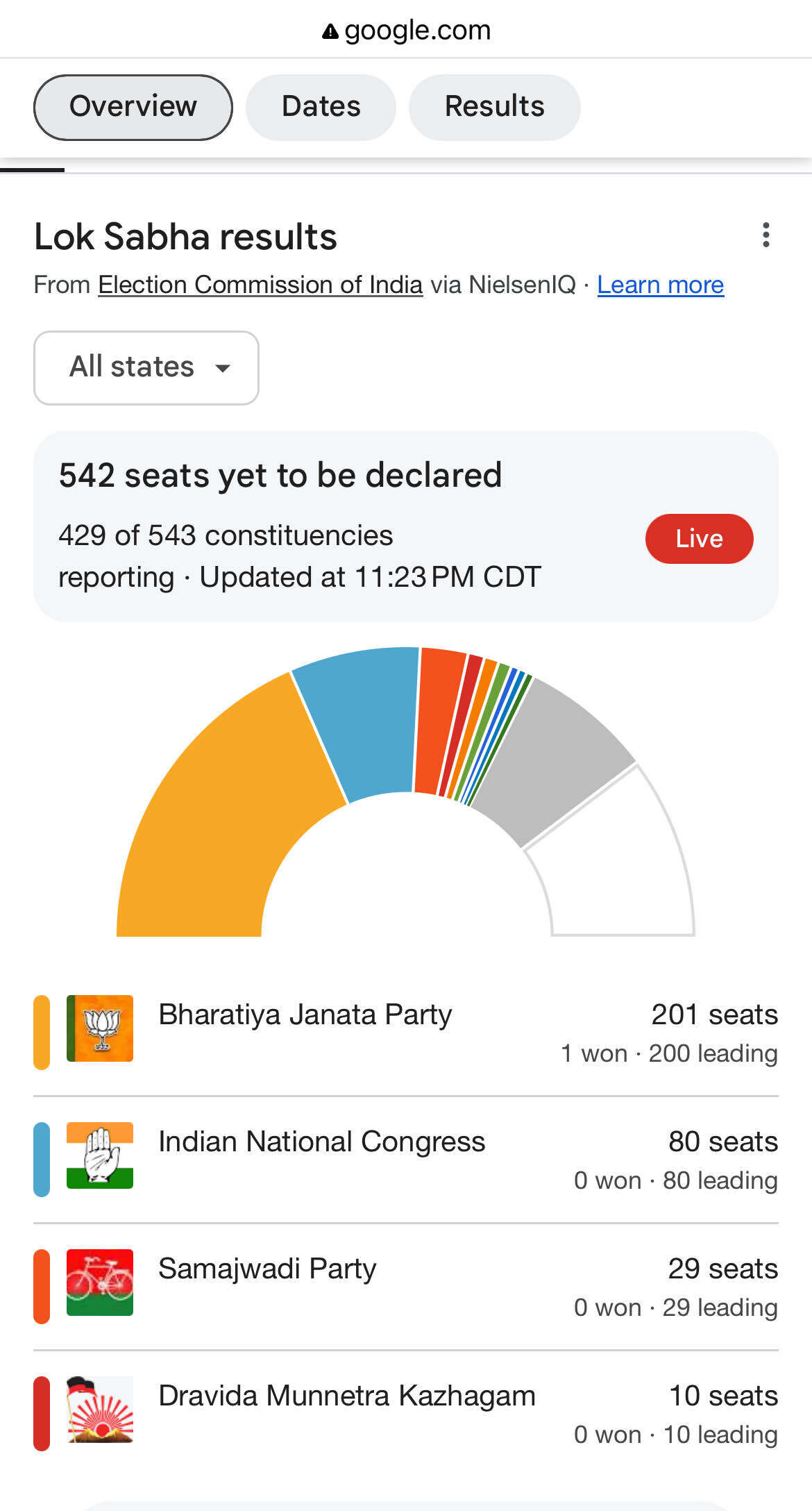Select the Dravida Munnetra Kazhagam row name
This screenshot has width=812, height=1511.
click(346, 1396)
